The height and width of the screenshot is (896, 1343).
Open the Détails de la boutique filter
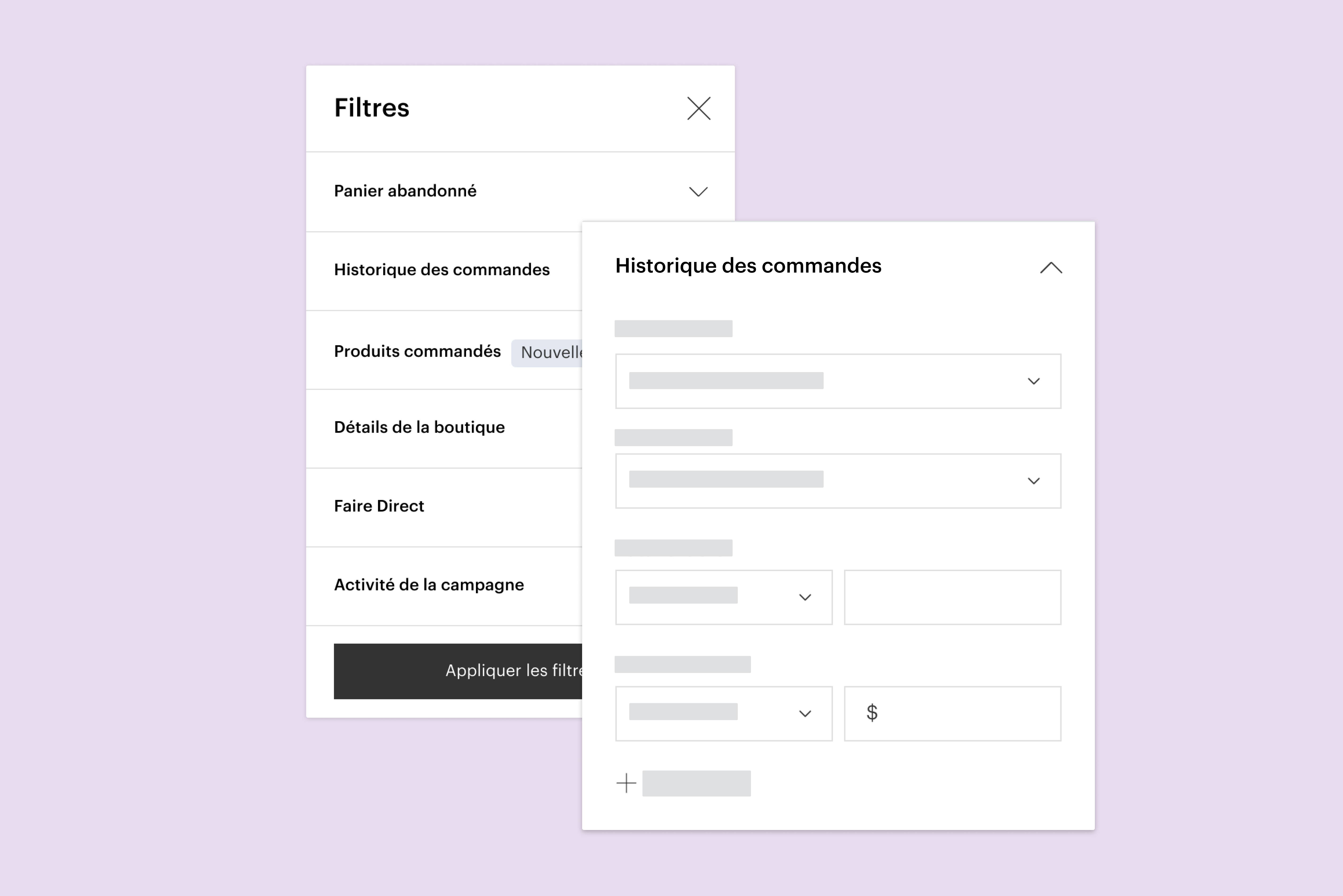tap(419, 427)
